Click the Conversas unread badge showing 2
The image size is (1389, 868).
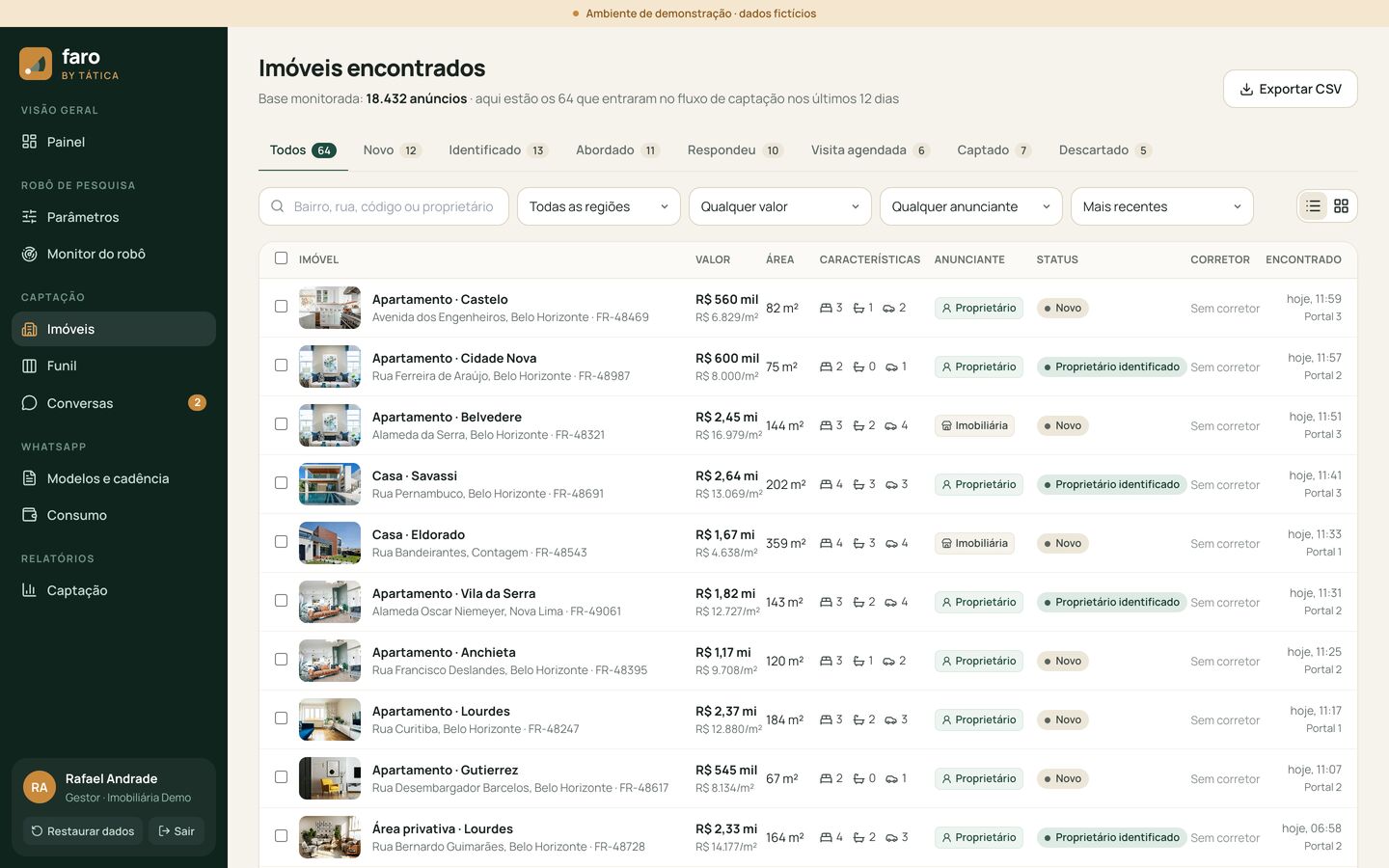[197, 403]
